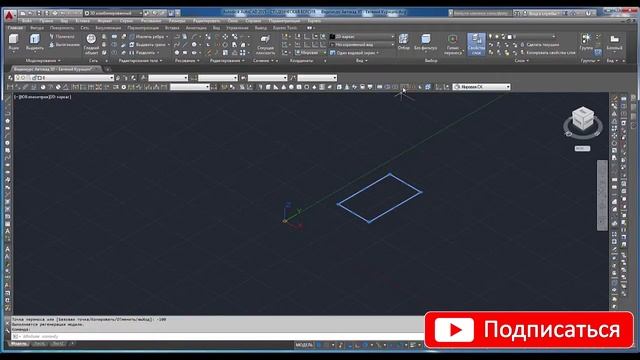Toggle snap mode in status bar

pos(327,345)
